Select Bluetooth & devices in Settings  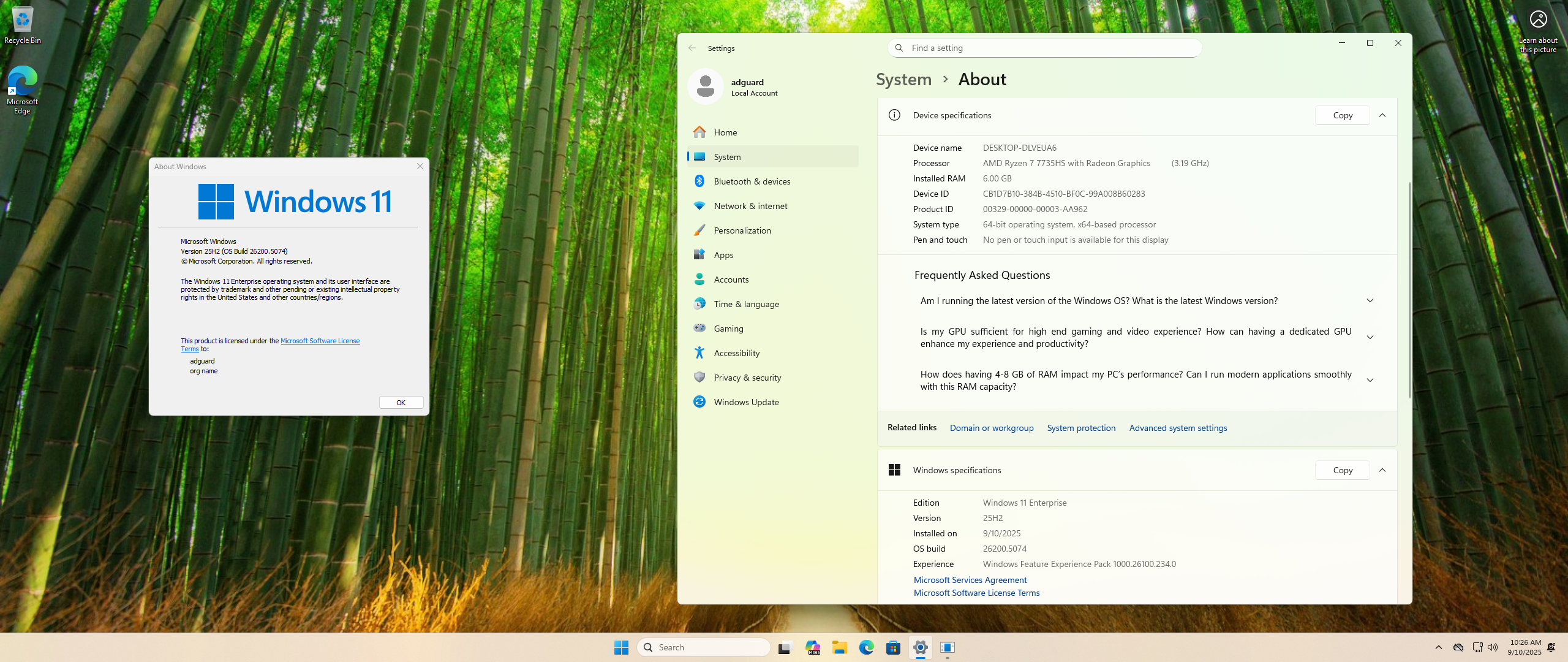click(x=772, y=181)
